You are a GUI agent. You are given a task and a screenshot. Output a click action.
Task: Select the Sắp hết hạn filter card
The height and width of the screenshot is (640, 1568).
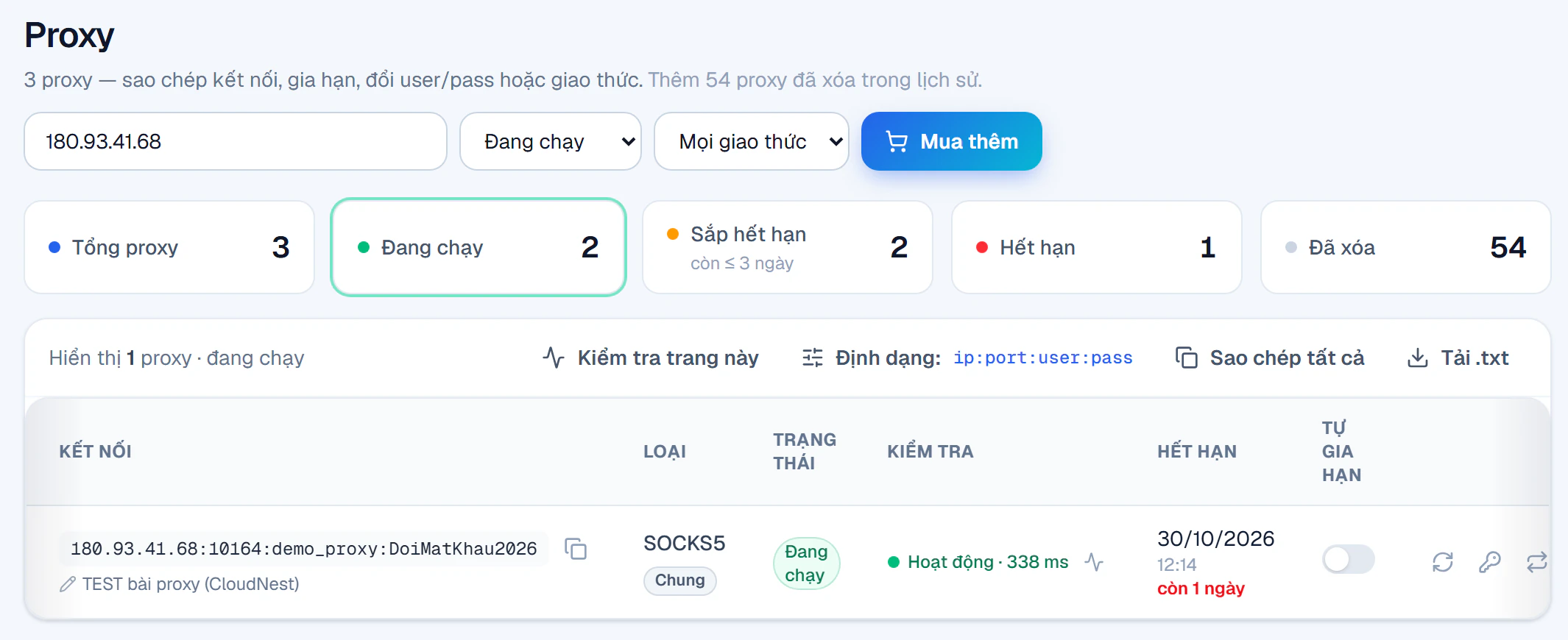click(x=788, y=247)
